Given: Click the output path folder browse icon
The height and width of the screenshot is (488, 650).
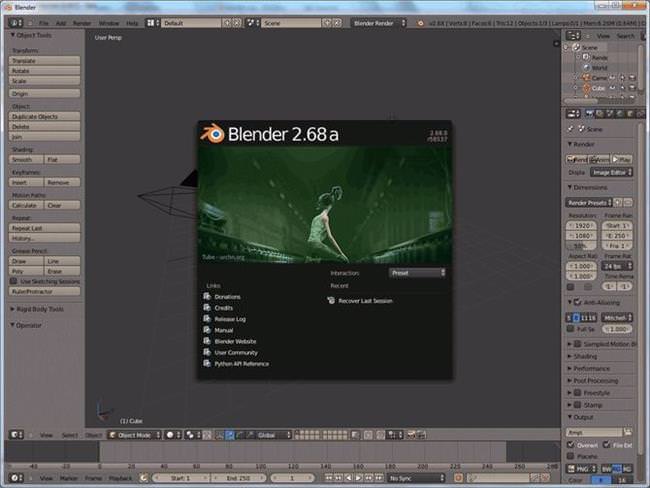Looking at the screenshot, I should [x=628, y=432].
